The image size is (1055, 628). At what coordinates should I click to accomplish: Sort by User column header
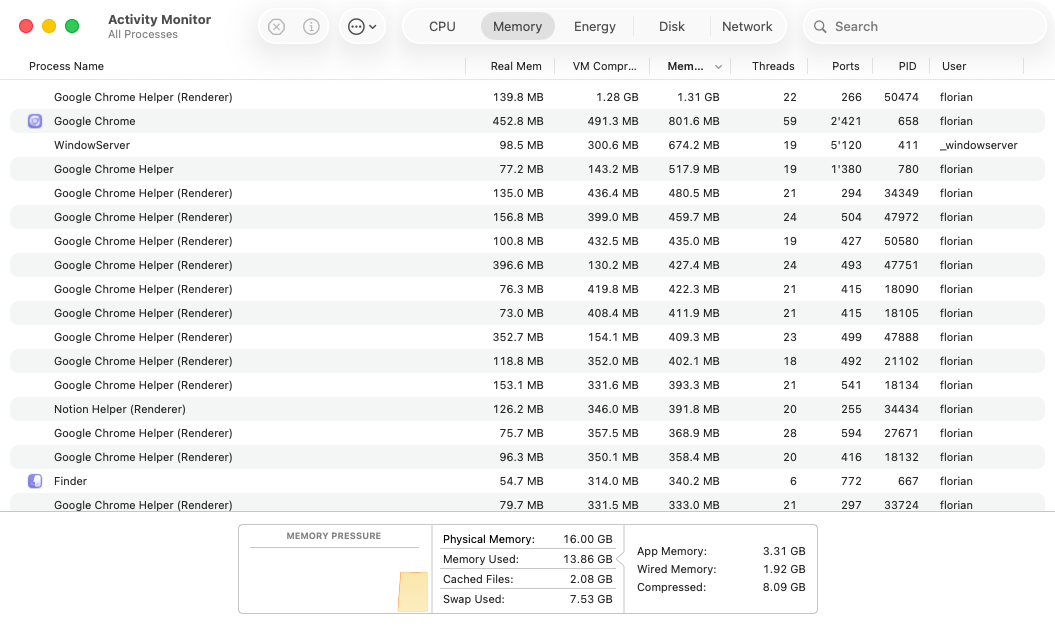(x=953, y=66)
